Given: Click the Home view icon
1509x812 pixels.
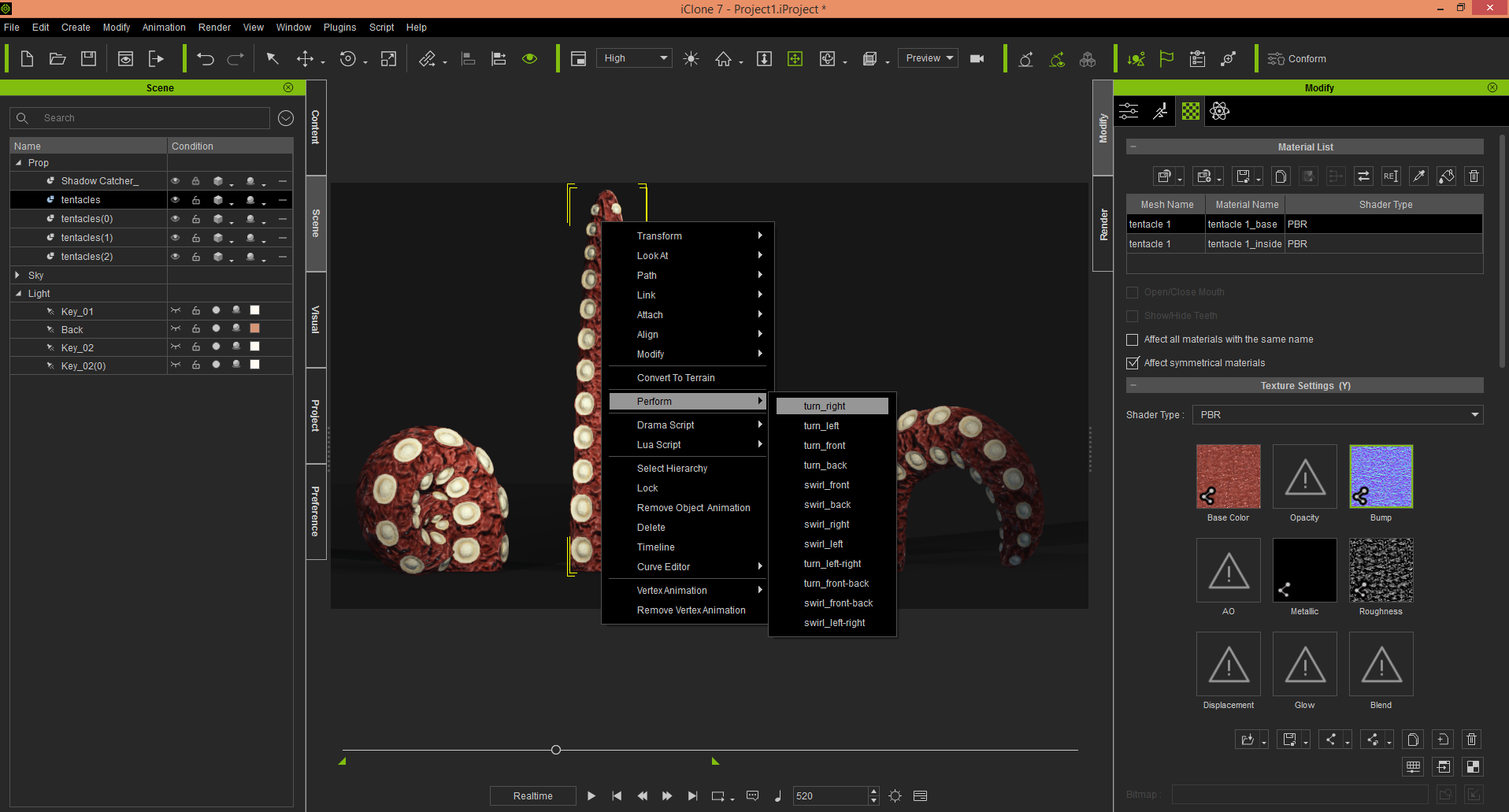Looking at the screenshot, I should (x=723, y=58).
